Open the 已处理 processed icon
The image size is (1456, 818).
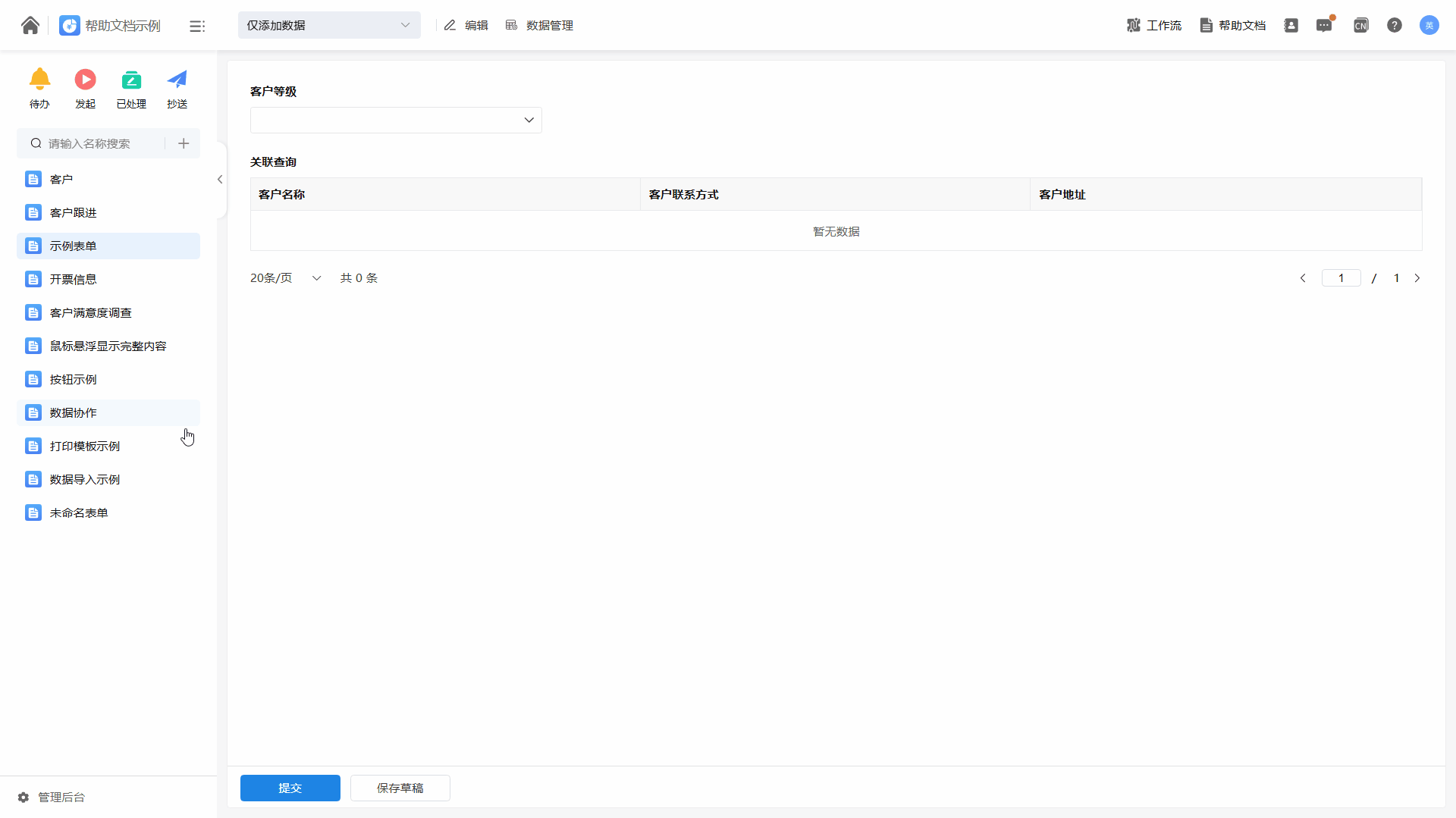[x=131, y=80]
